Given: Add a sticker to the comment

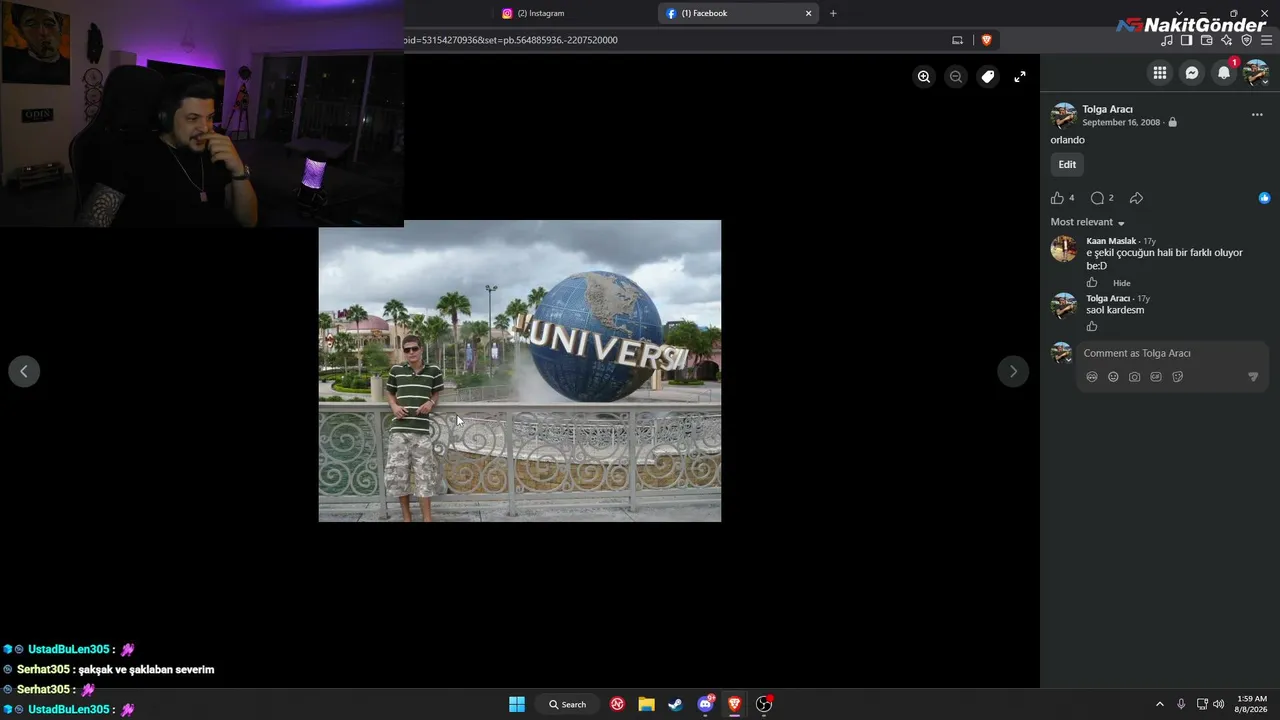Looking at the screenshot, I should [1177, 377].
